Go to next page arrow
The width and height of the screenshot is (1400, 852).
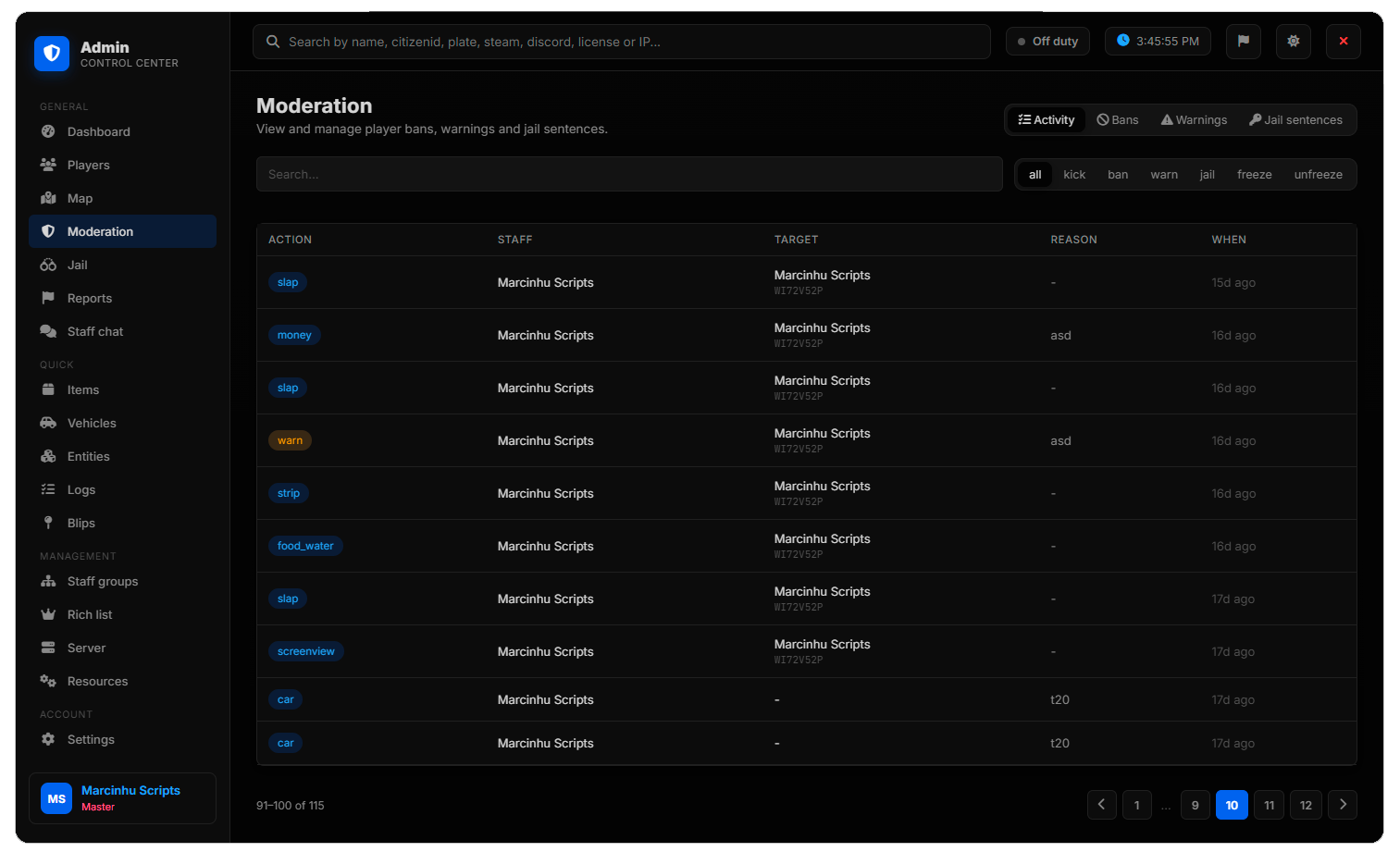pyautogui.click(x=1343, y=805)
